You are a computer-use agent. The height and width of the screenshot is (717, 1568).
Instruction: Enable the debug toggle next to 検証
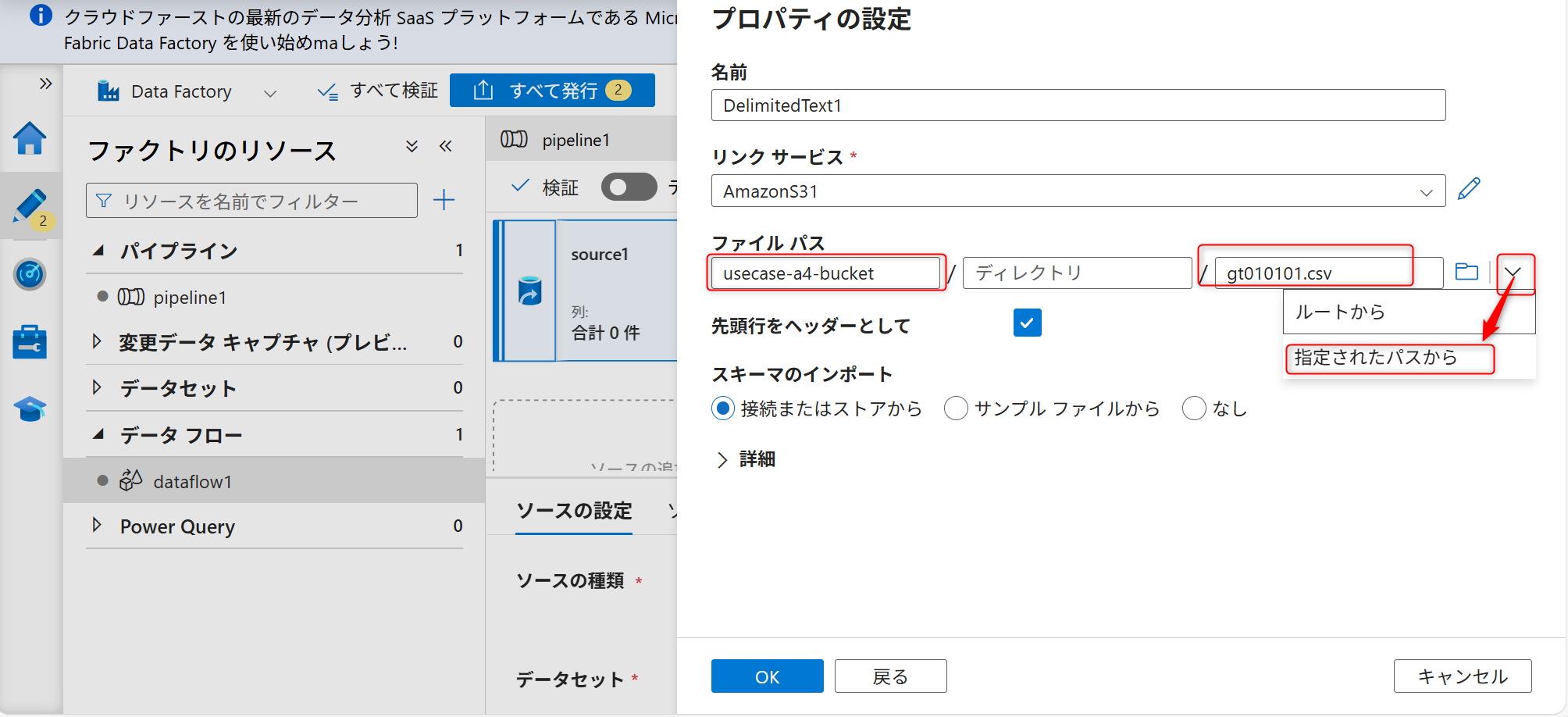[629, 187]
